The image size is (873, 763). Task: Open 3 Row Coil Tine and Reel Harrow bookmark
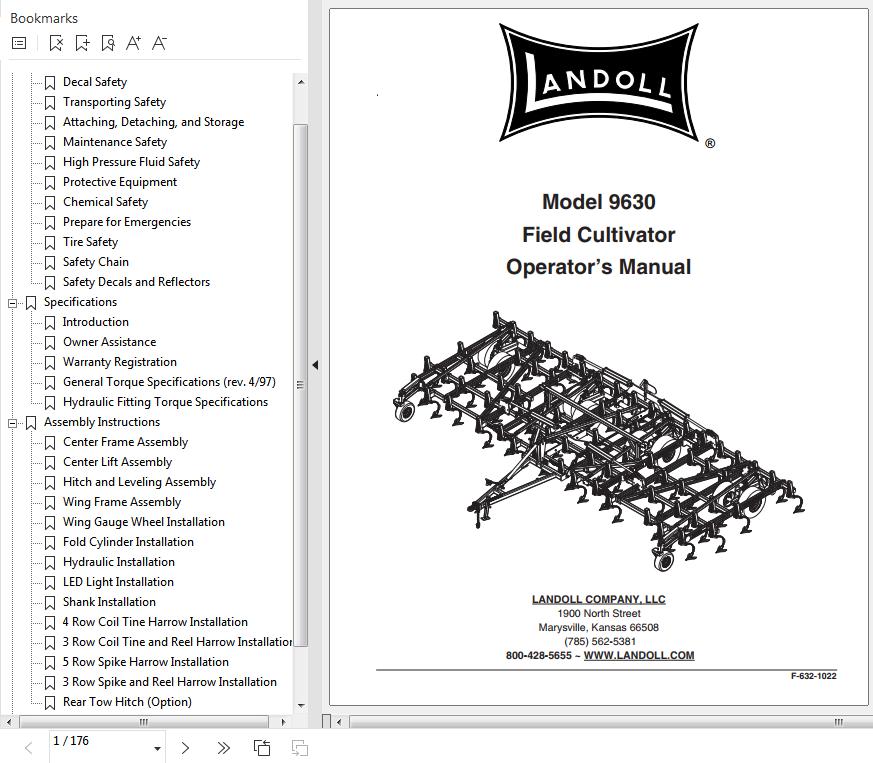click(x=177, y=643)
